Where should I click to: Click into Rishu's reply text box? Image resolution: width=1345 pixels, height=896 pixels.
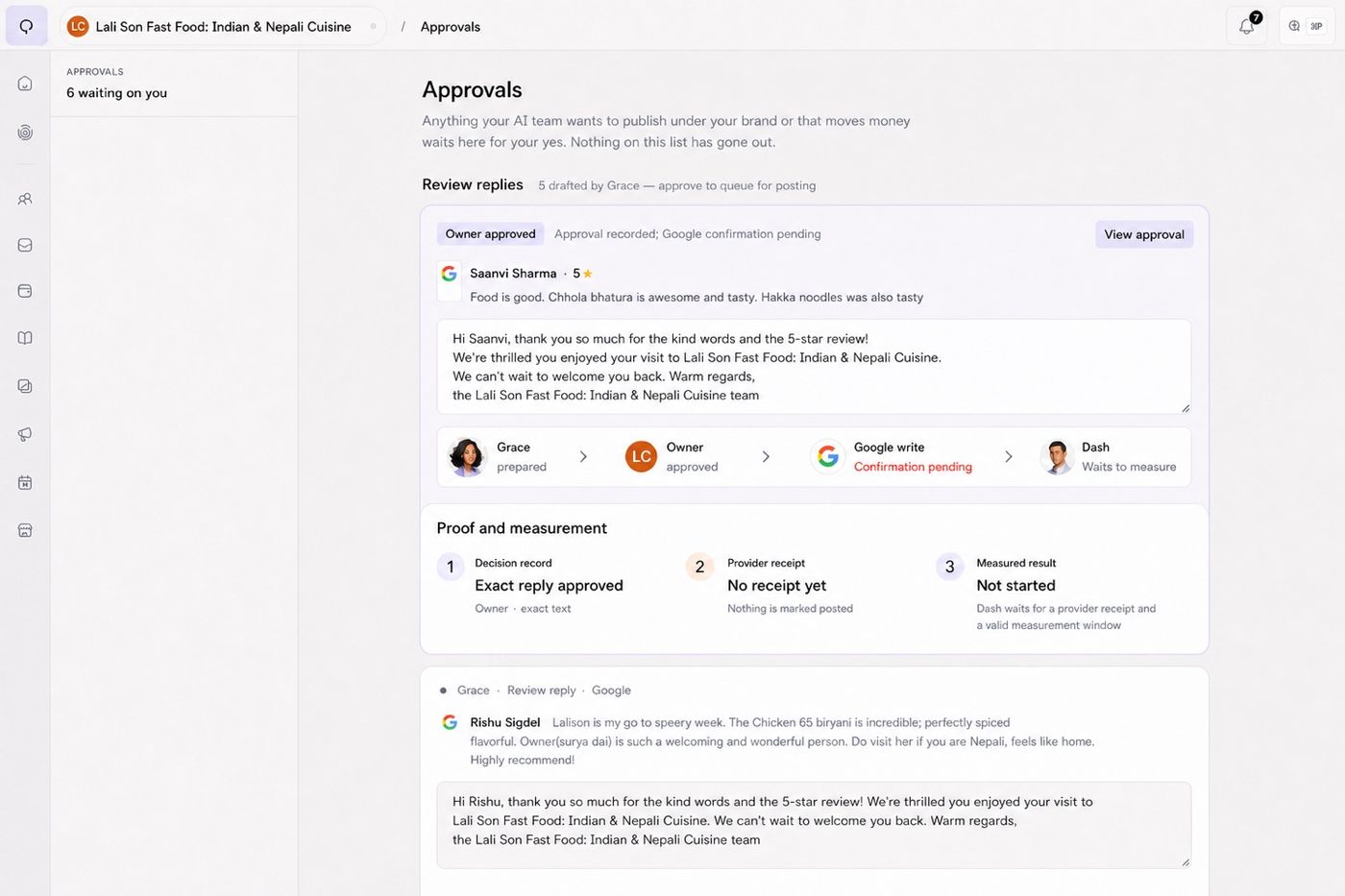pos(814,825)
